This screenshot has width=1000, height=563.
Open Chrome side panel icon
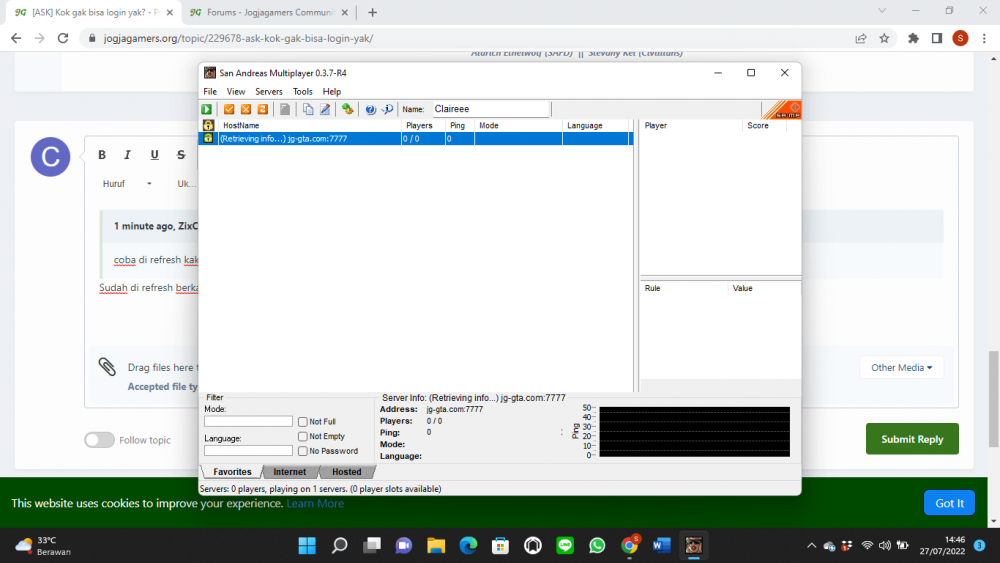point(937,38)
